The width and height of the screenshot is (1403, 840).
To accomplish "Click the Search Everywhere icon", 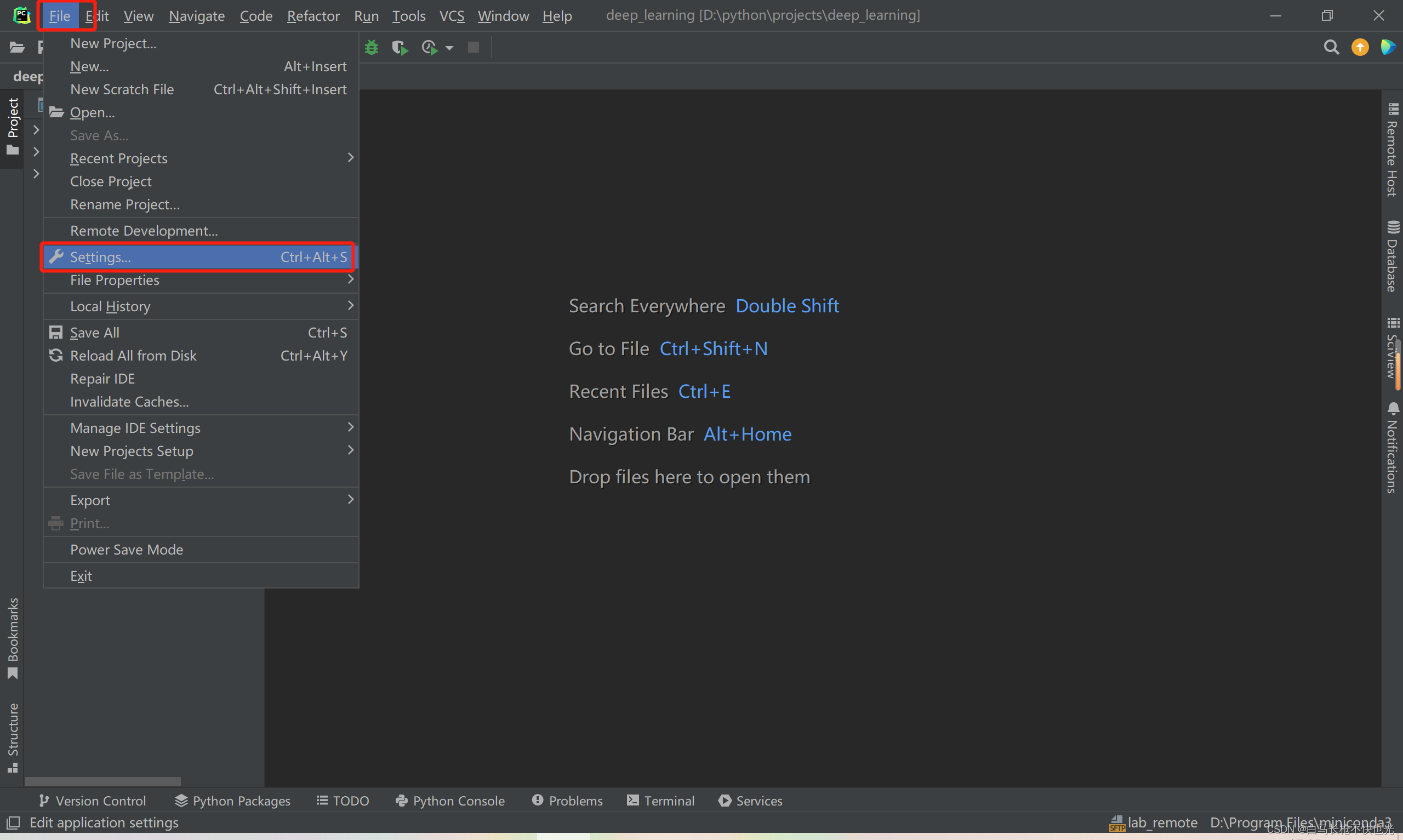I will pyautogui.click(x=1330, y=47).
